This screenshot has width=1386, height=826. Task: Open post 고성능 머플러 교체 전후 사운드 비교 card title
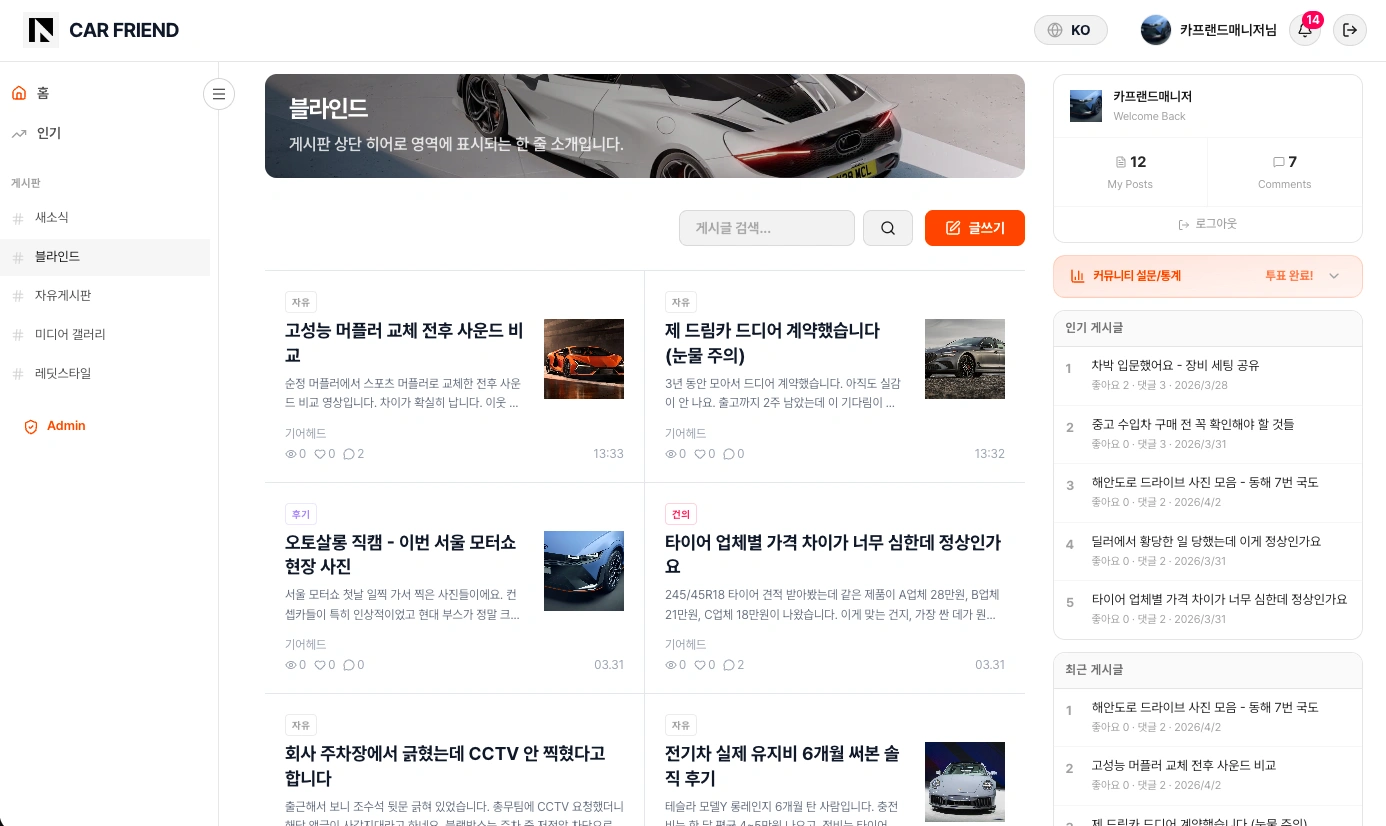tap(405, 342)
